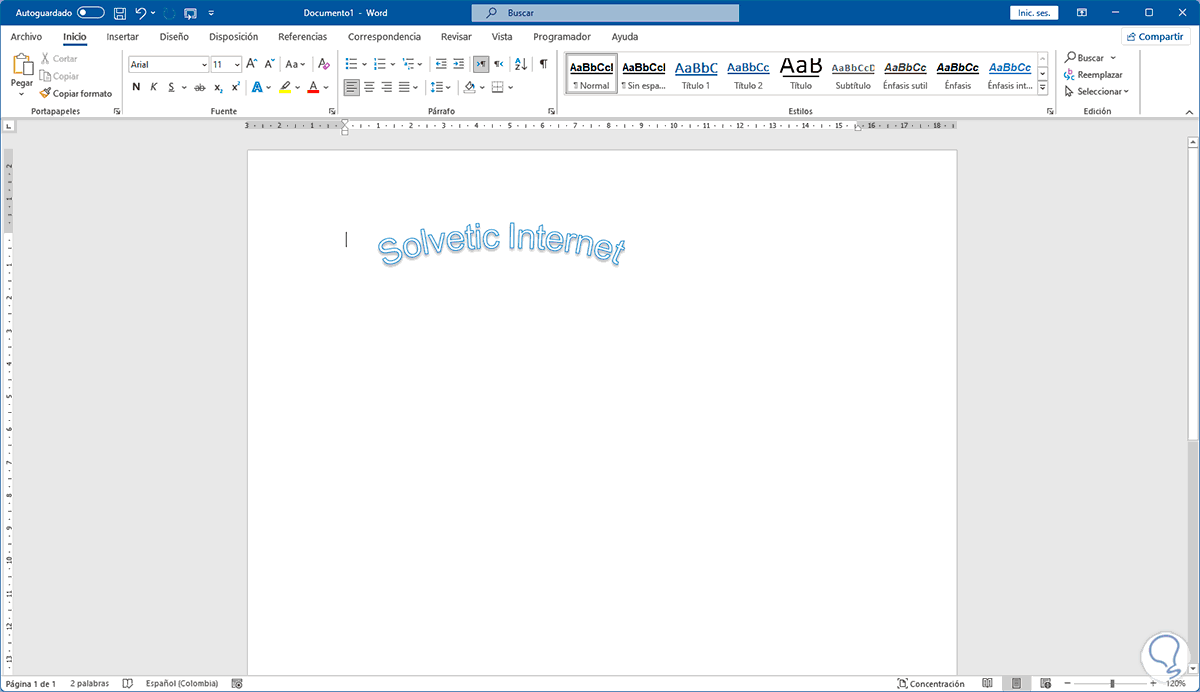Save the document with the floppy disk icon
This screenshot has height=692, width=1200.
click(x=120, y=13)
